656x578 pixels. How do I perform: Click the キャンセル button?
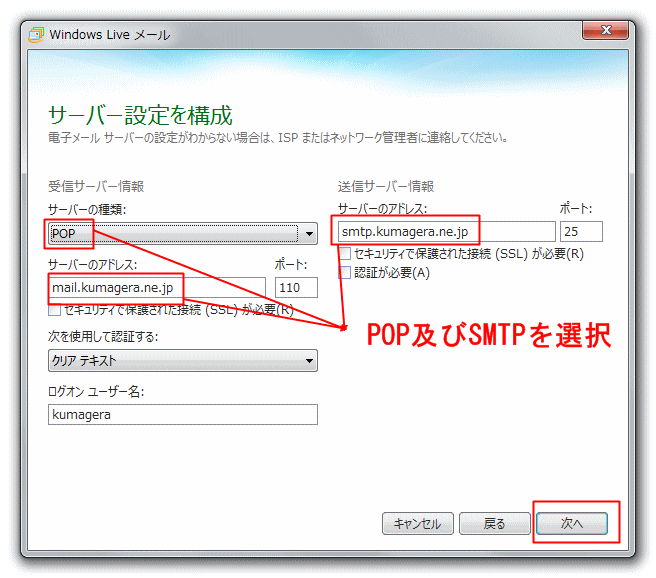pos(418,524)
